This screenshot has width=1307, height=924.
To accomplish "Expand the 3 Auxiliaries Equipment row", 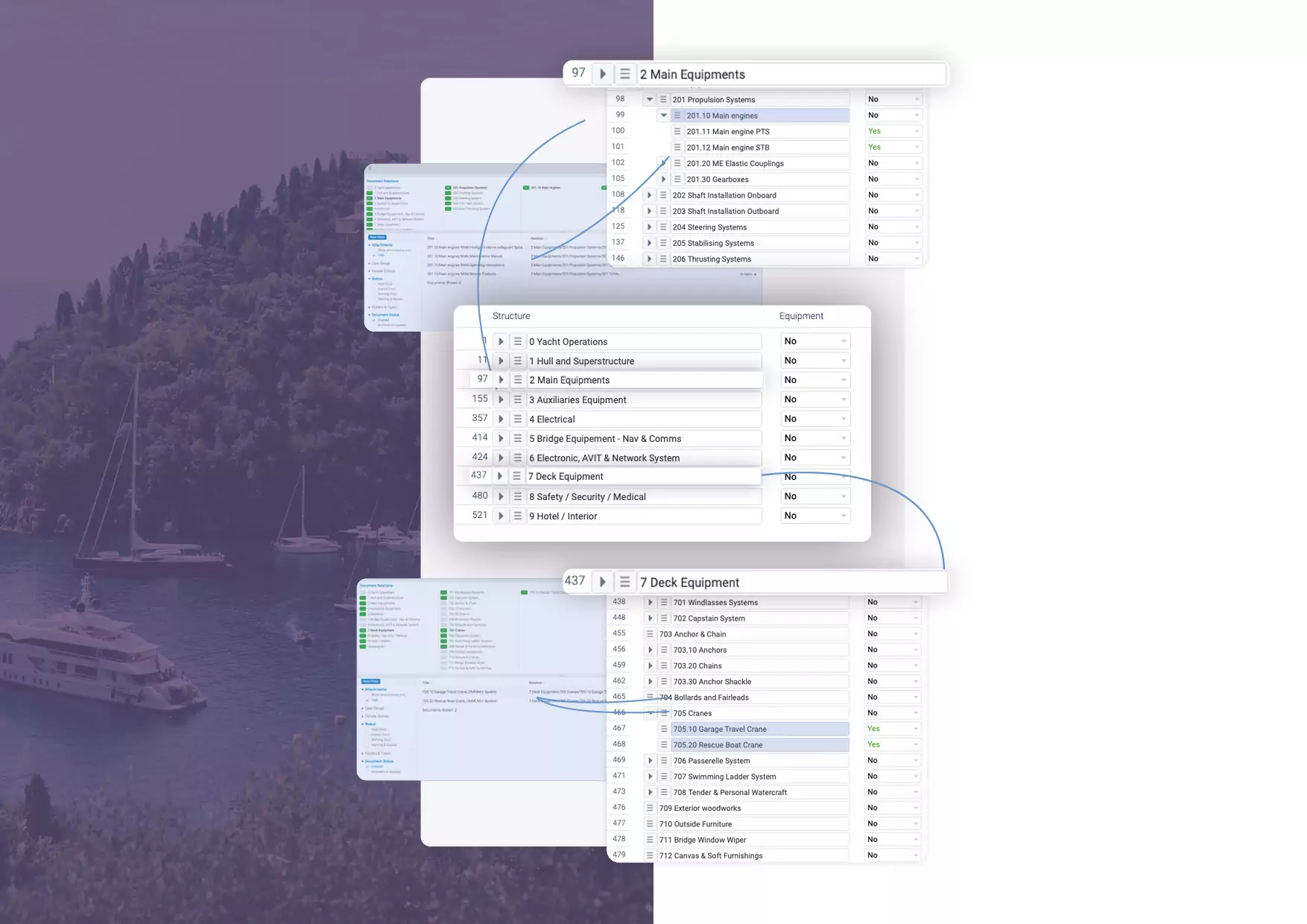I will point(501,399).
